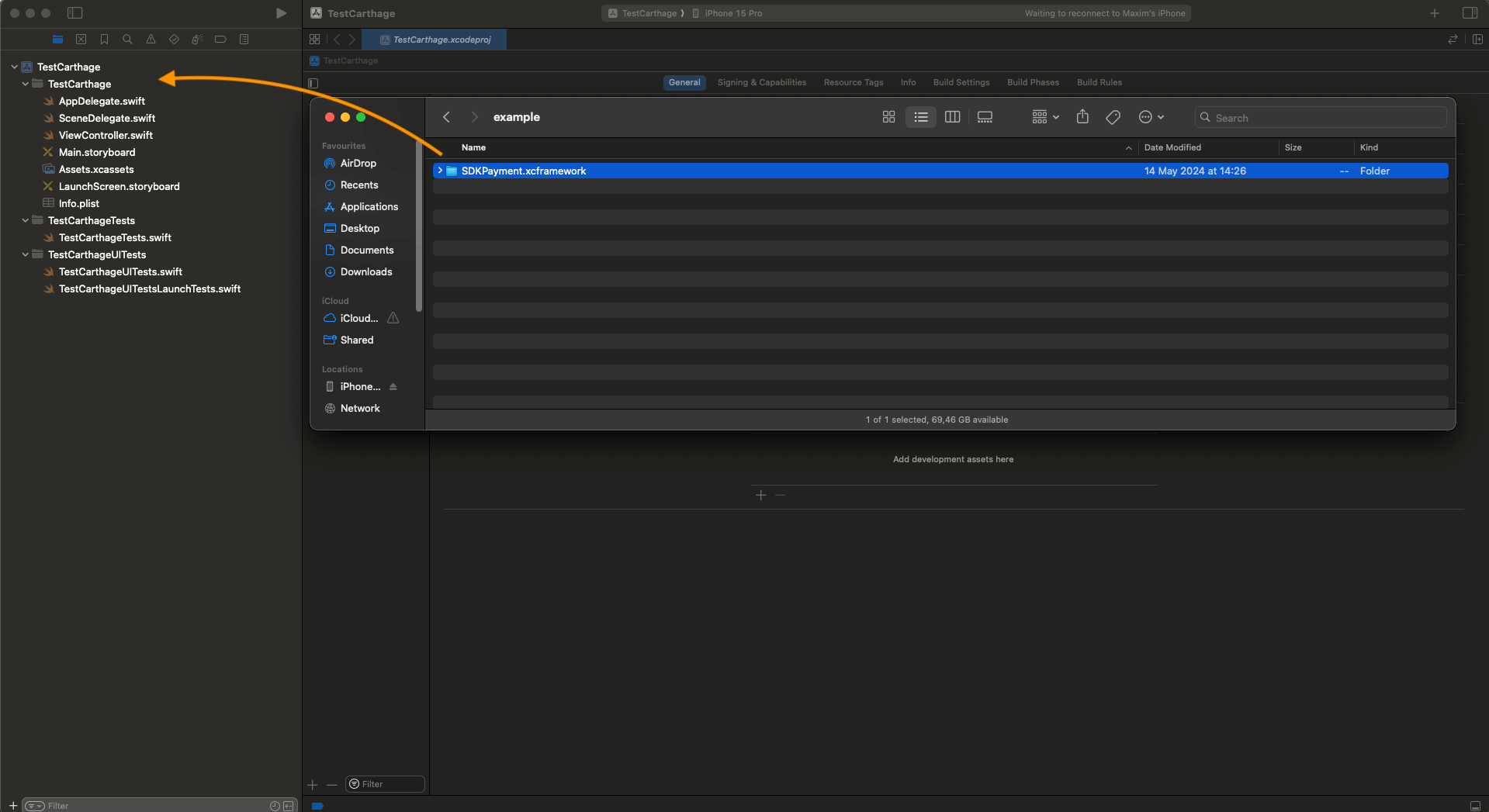Open the Signing & Capabilities tab
Screen dimensions: 1489x812
point(761,82)
